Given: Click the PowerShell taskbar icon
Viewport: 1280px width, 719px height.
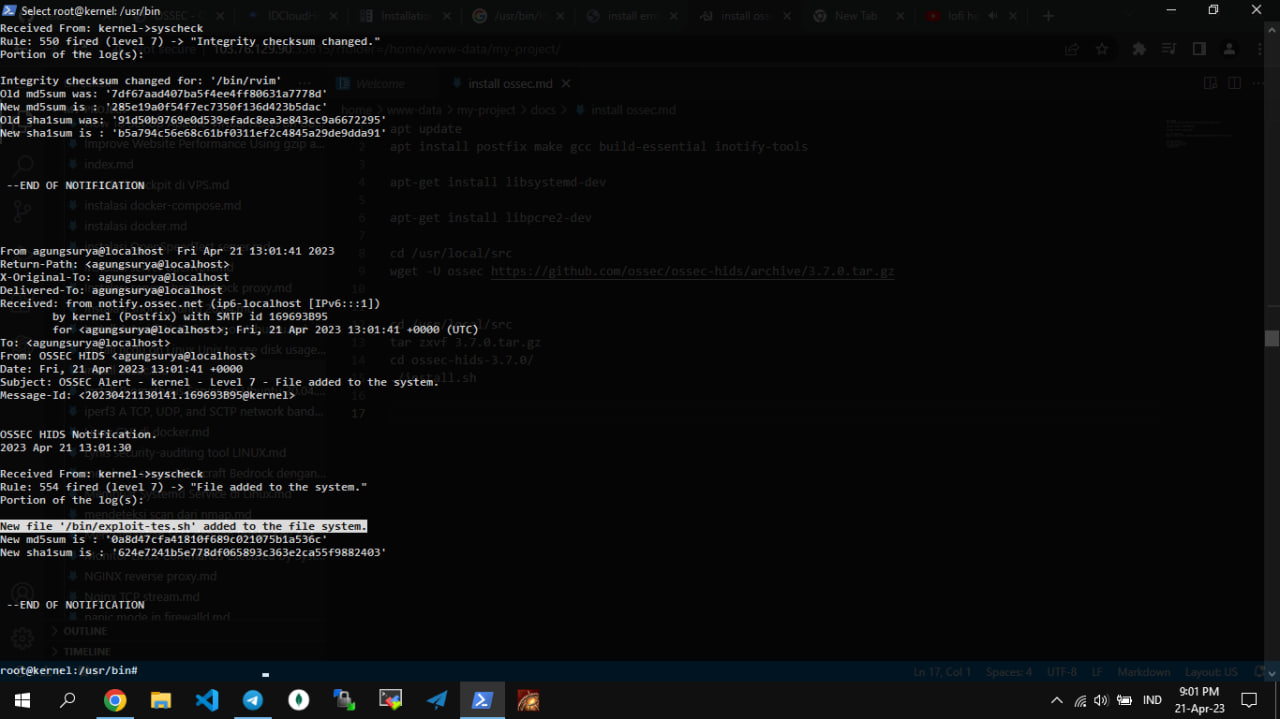Looking at the screenshot, I should point(482,700).
